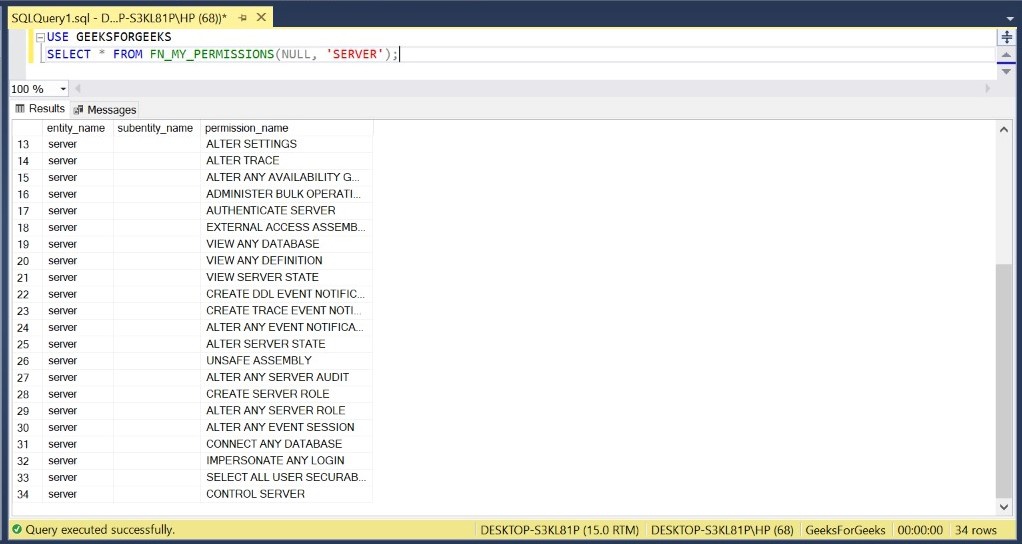Click the VIEW SERVER STATE cell

pos(287,277)
